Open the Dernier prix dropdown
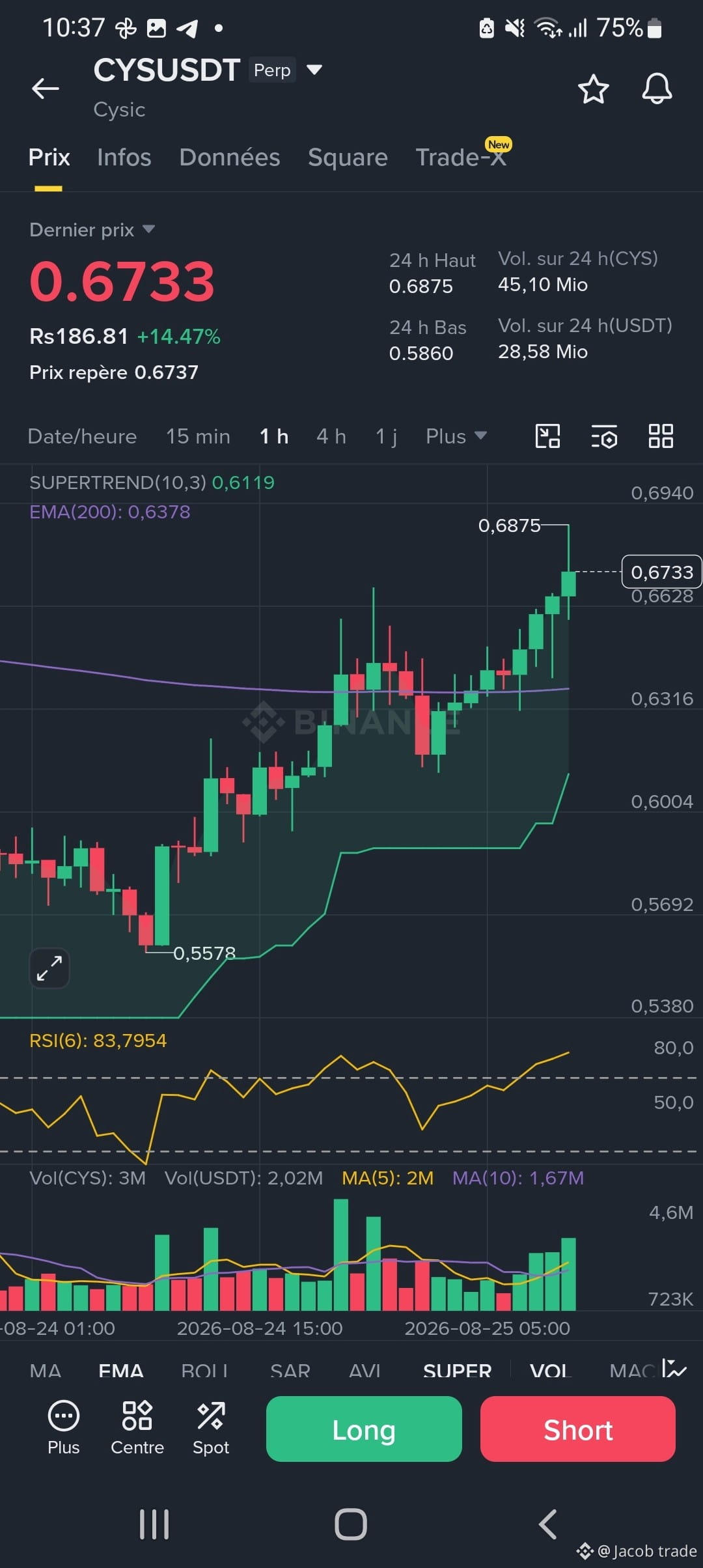 tap(92, 230)
